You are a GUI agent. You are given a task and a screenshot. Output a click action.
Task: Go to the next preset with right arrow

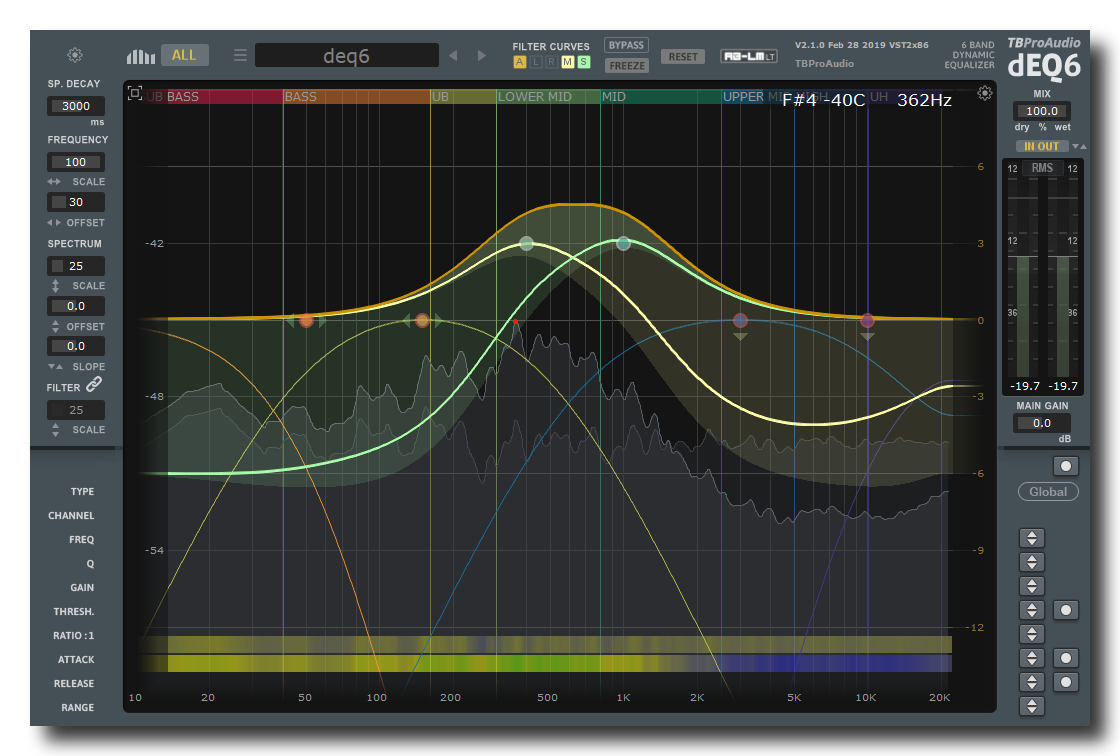[482, 56]
